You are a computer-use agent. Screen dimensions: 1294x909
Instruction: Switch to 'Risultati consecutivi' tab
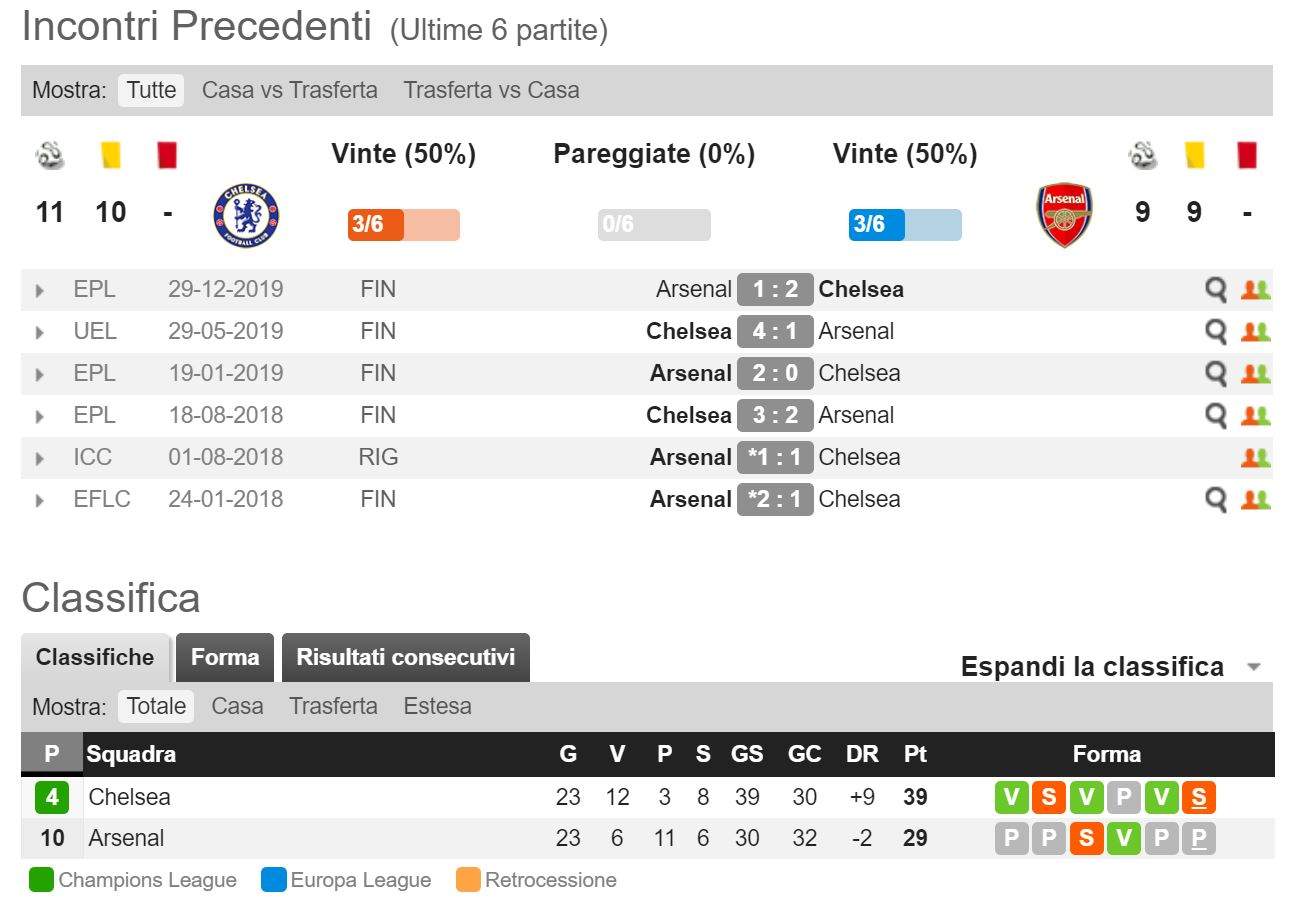[406, 657]
